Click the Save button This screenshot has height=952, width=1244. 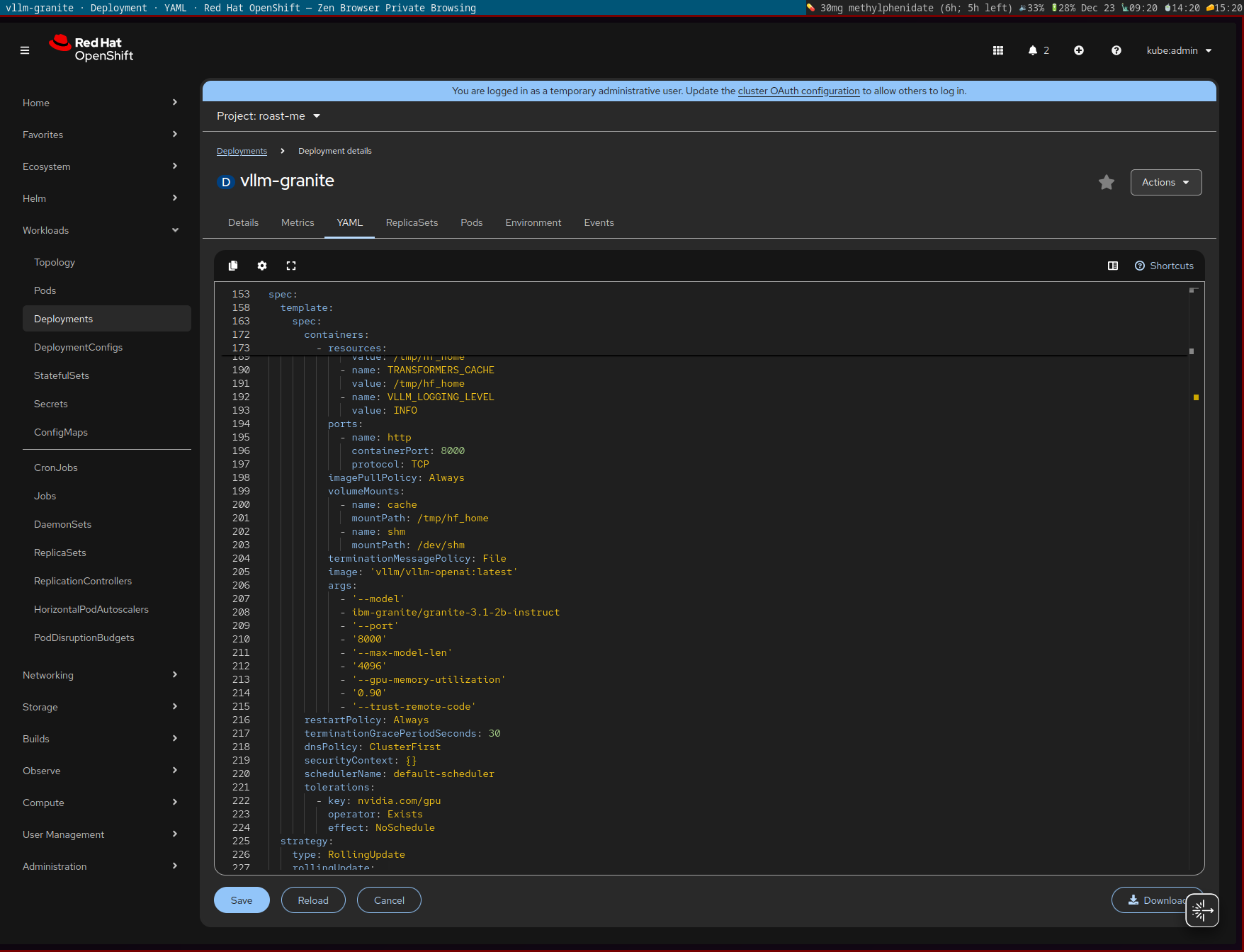coord(242,900)
